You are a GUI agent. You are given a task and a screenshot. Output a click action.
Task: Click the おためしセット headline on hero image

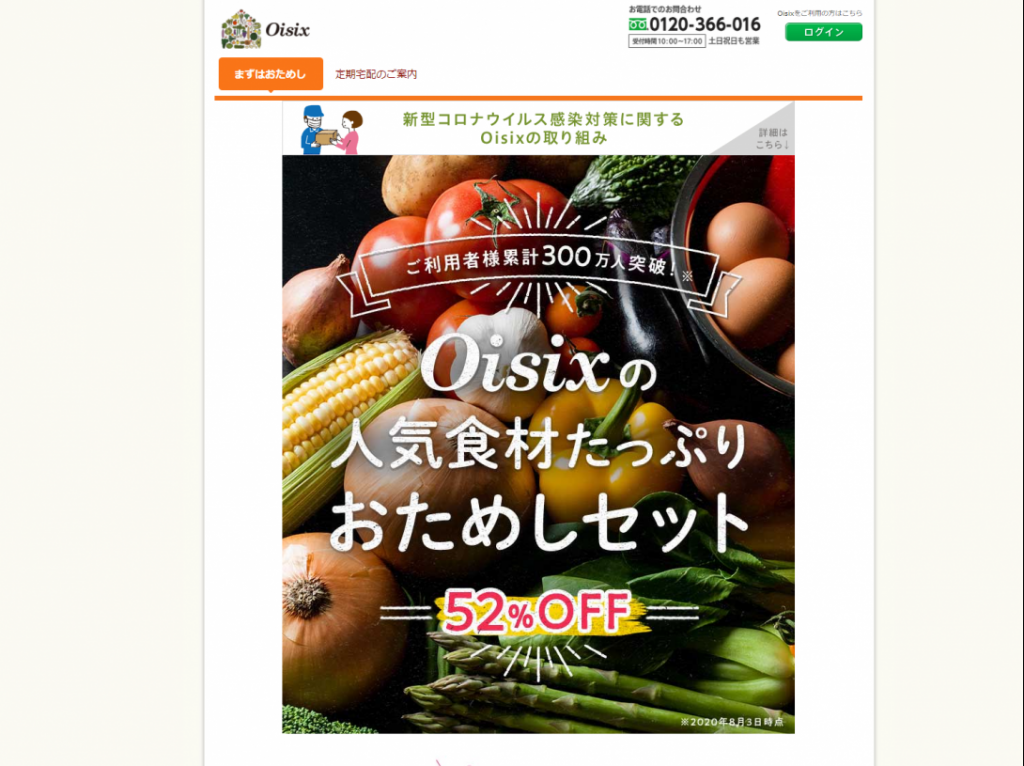click(x=539, y=522)
